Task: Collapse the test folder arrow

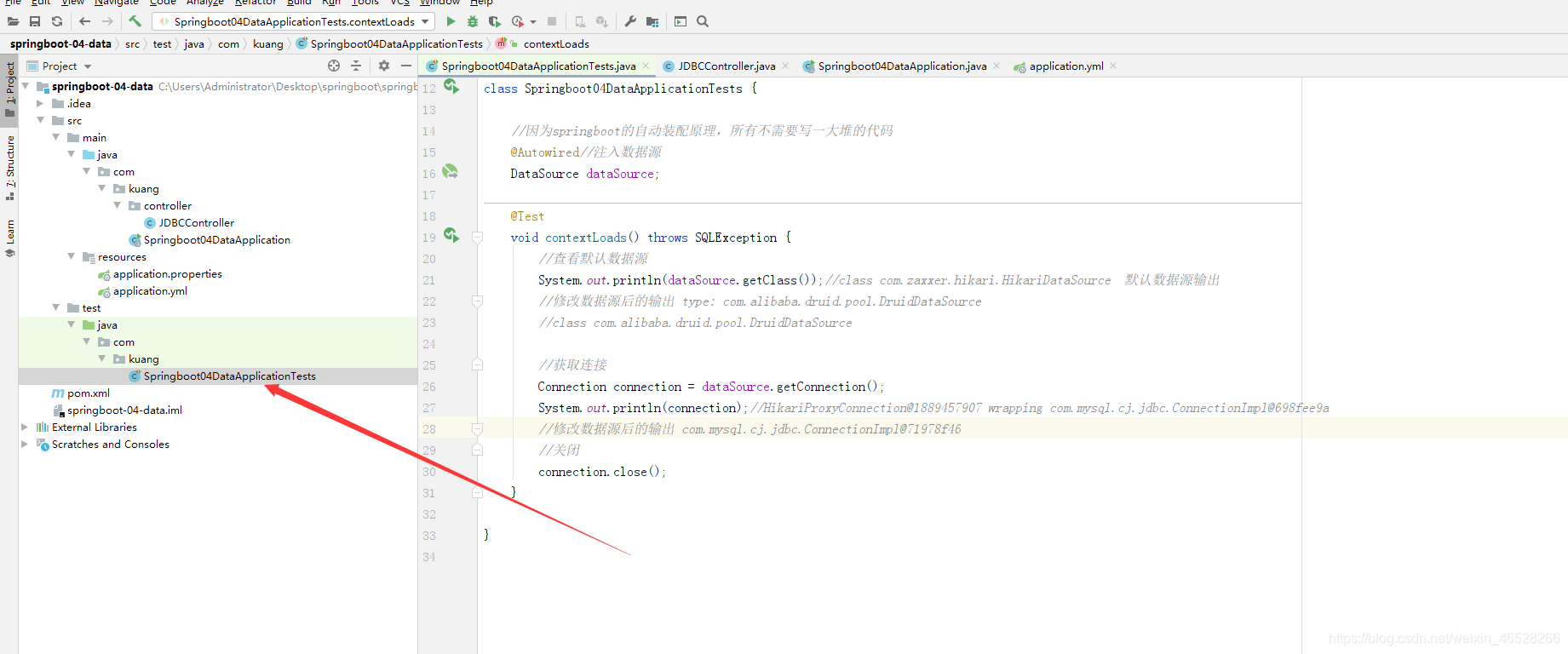Action: (x=55, y=307)
